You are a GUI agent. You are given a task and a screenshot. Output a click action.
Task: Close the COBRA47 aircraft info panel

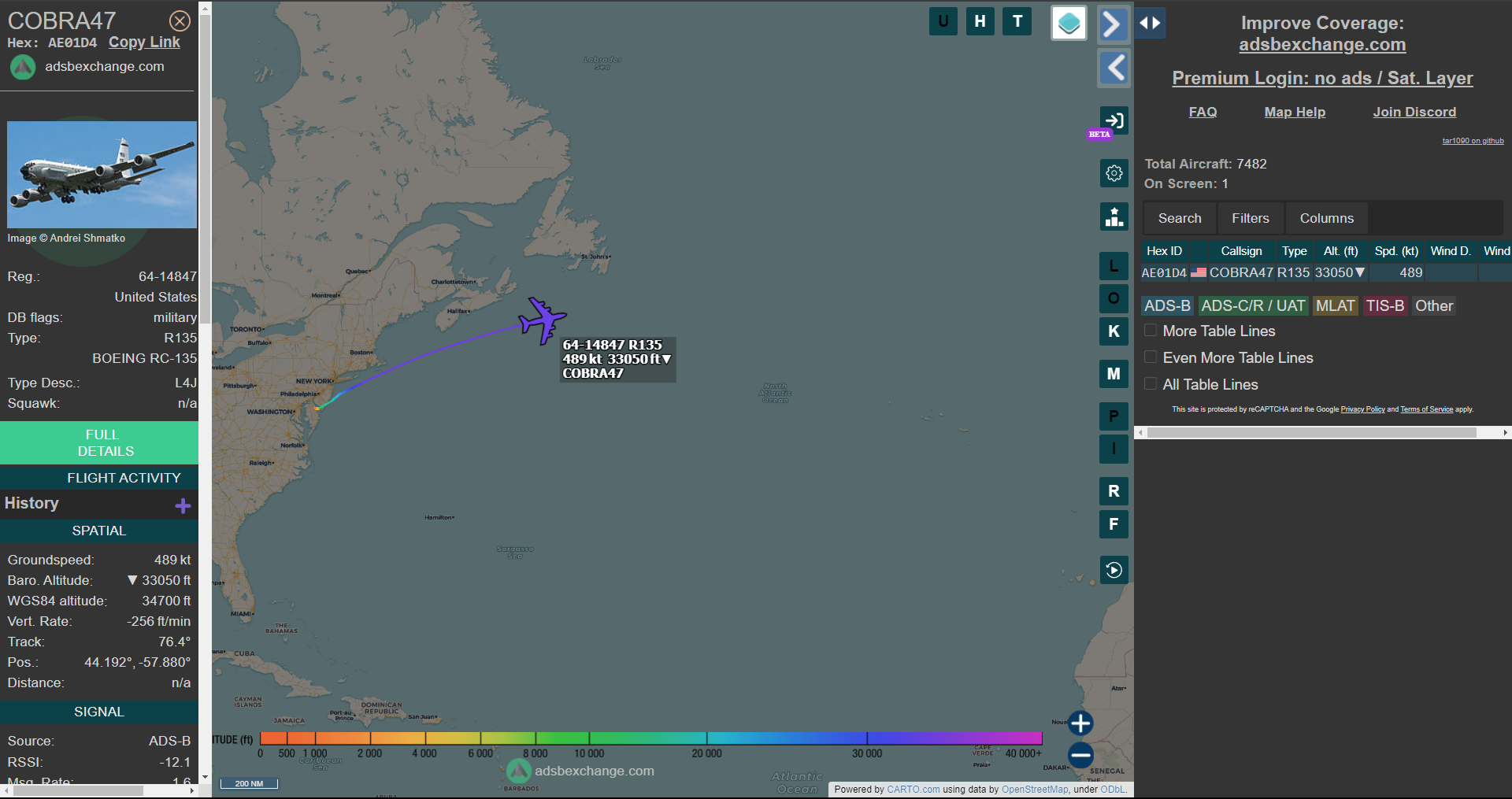click(x=180, y=20)
